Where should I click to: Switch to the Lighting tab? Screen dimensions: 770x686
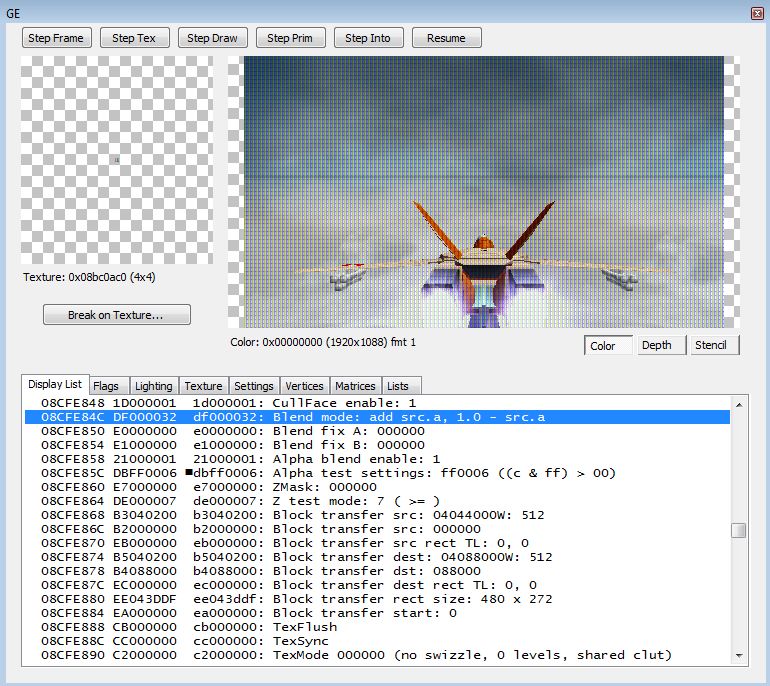(x=153, y=386)
